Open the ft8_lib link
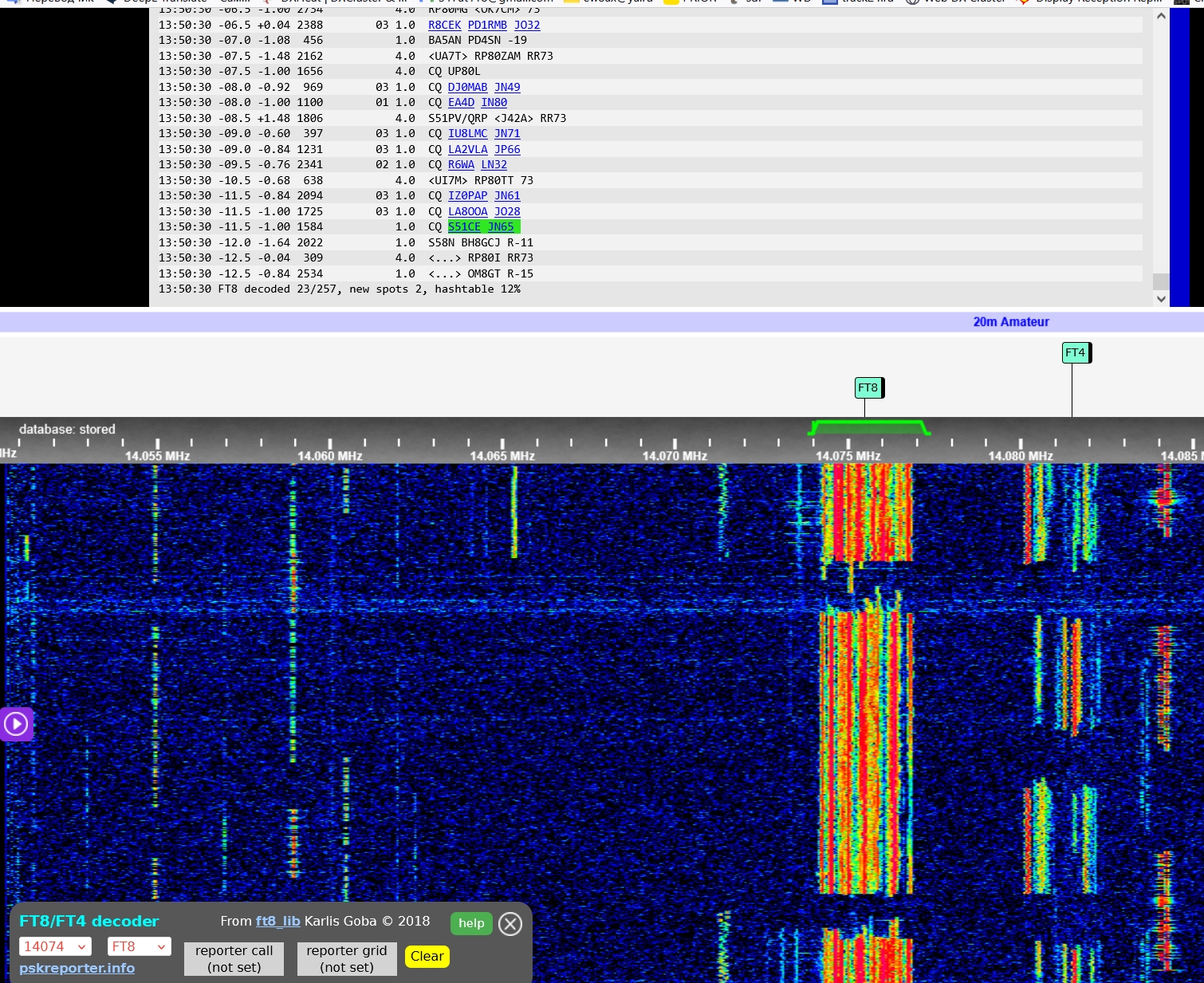 coord(277,921)
